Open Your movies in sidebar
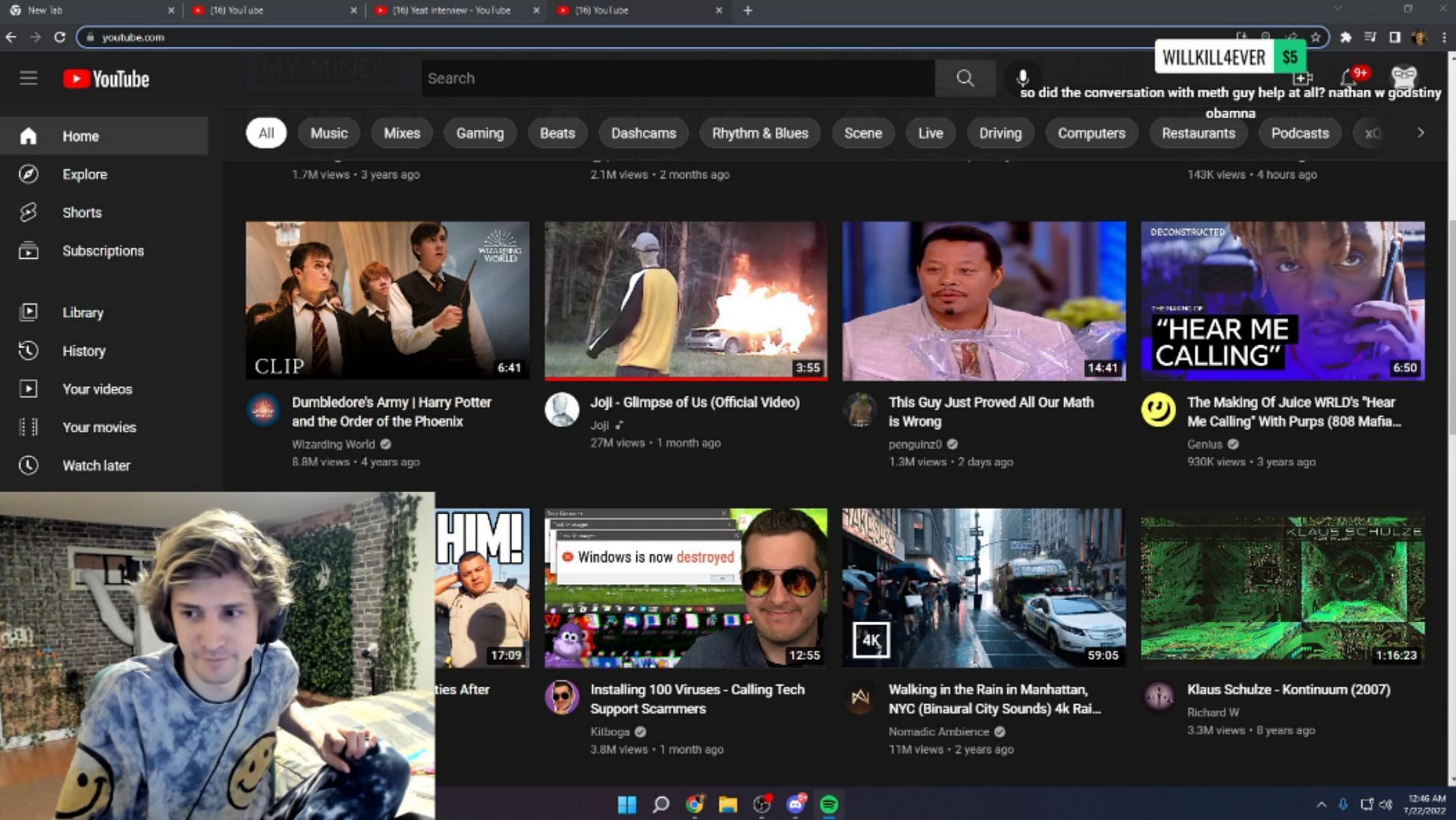 (104, 427)
